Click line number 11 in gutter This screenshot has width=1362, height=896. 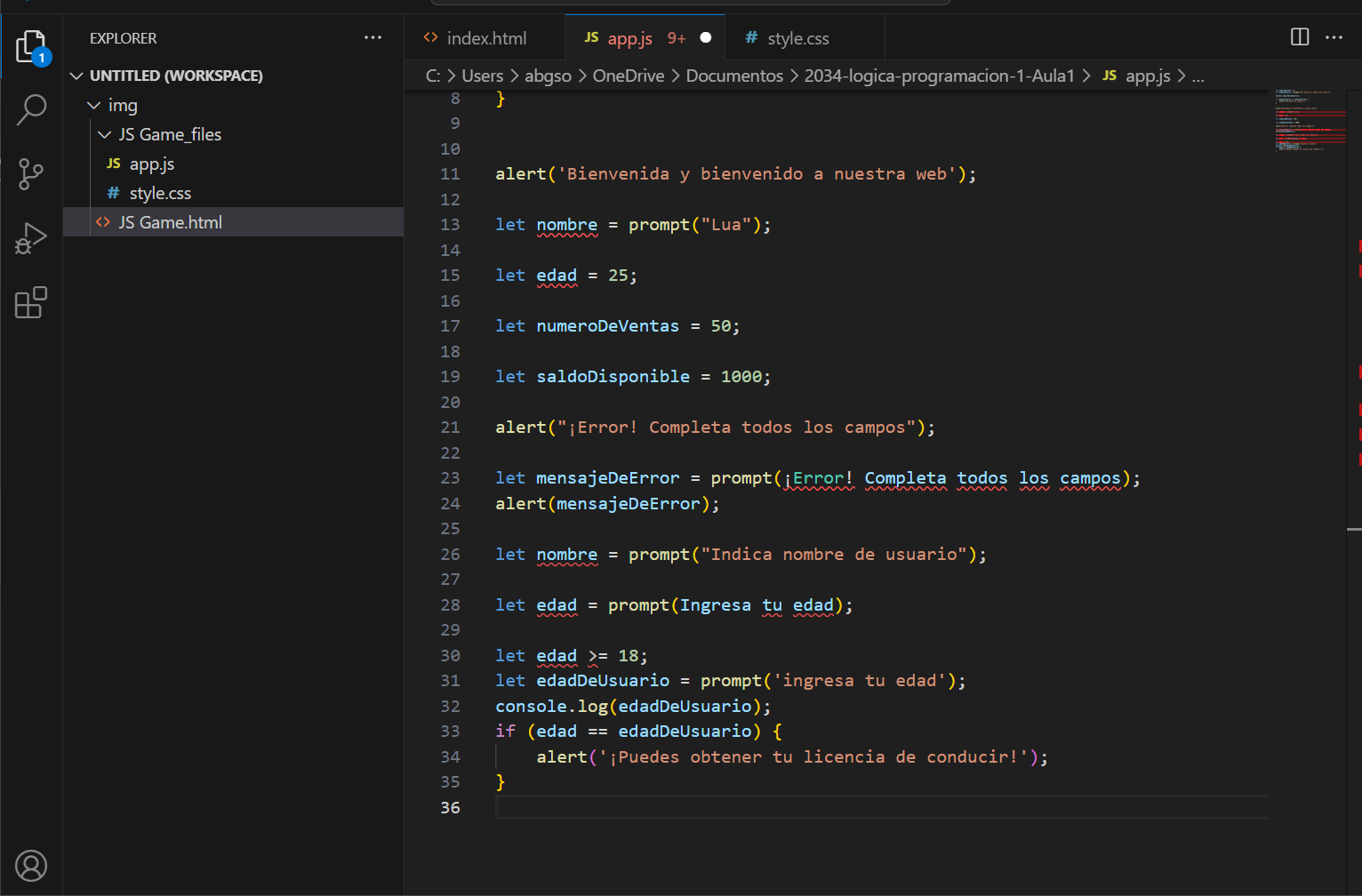[x=450, y=174]
